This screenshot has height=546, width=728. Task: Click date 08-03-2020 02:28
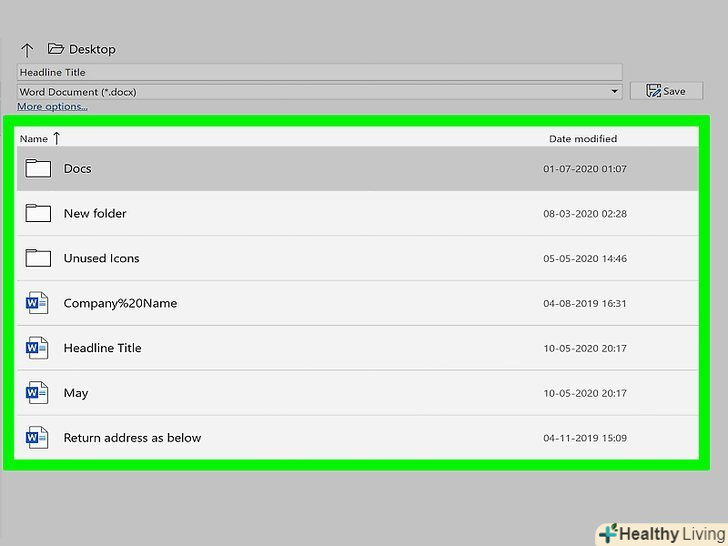pyautogui.click(x=585, y=214)
